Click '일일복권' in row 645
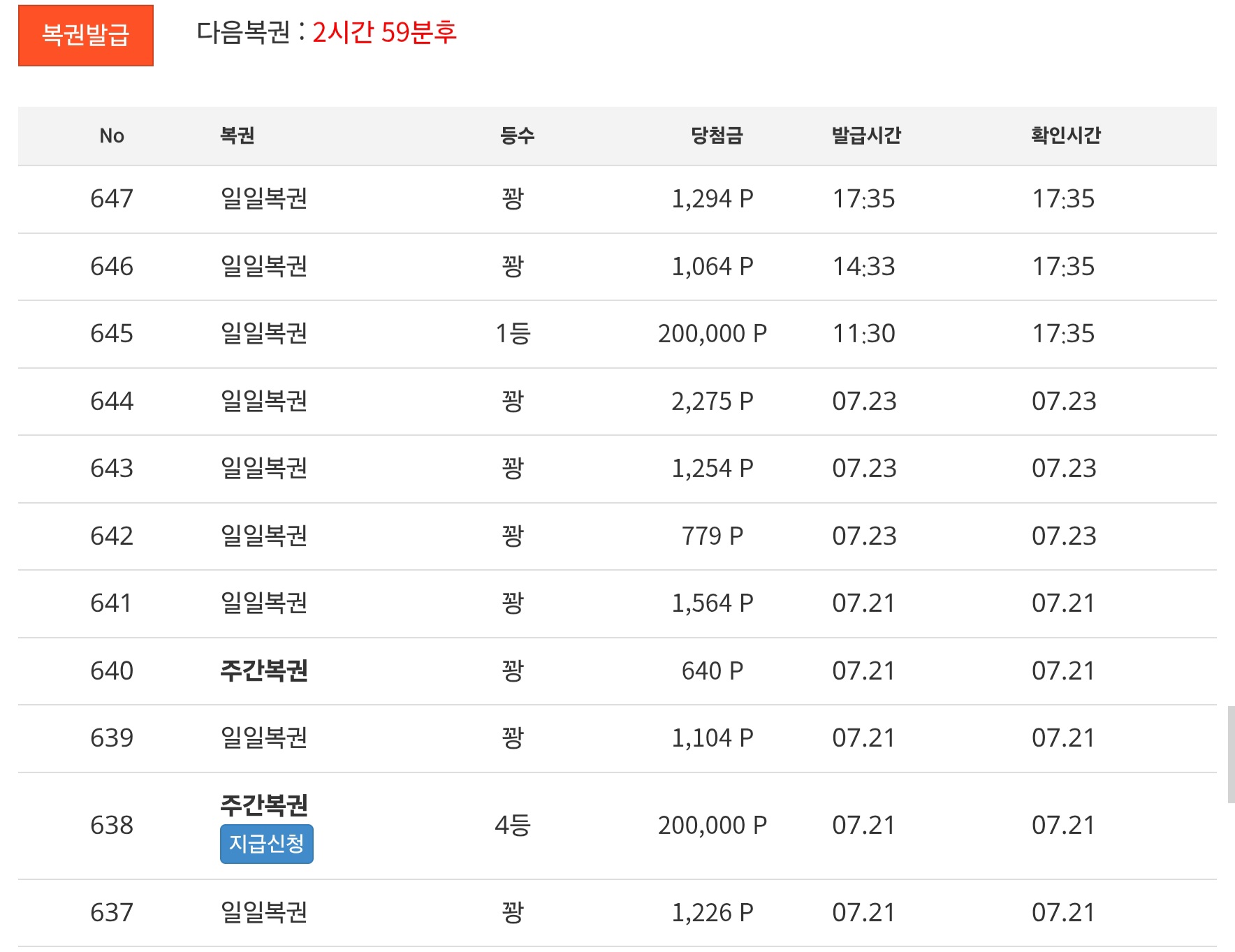Screen dimensions: 1235x952 (264, 333)
